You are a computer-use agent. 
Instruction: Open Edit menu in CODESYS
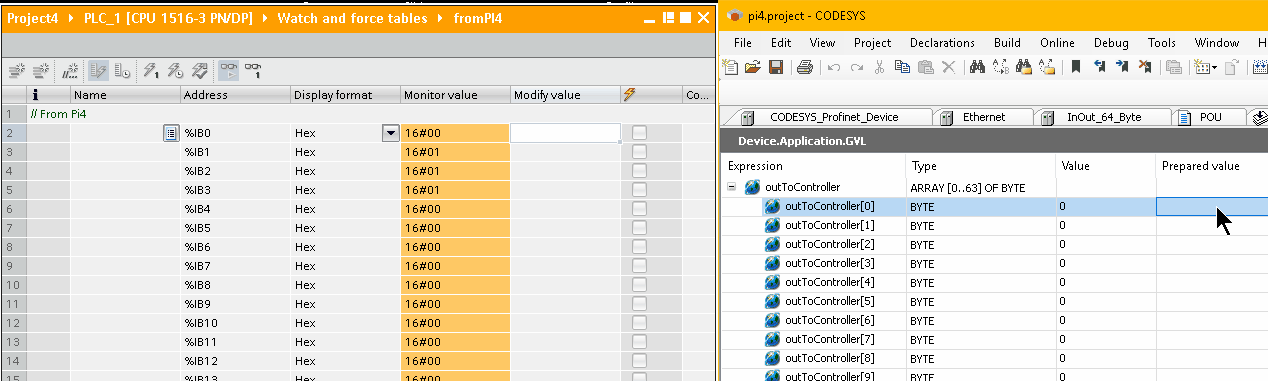(781, 43)
